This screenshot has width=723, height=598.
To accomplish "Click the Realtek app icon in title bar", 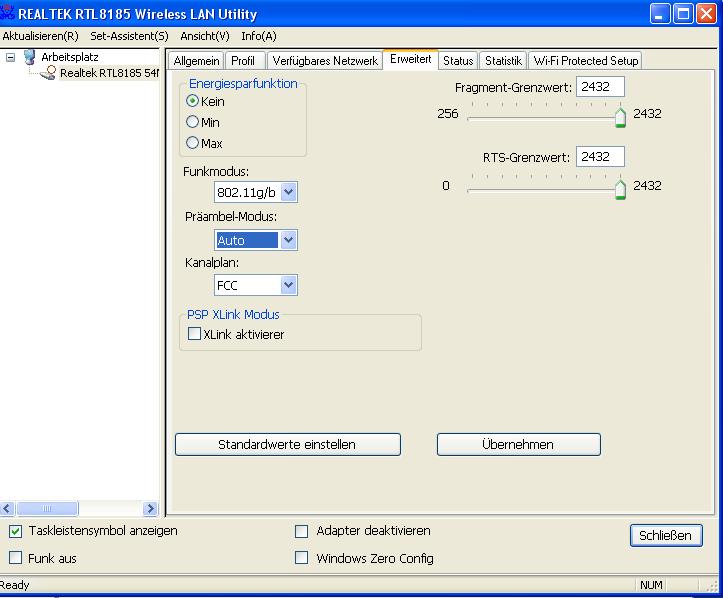I will point(8,14).
